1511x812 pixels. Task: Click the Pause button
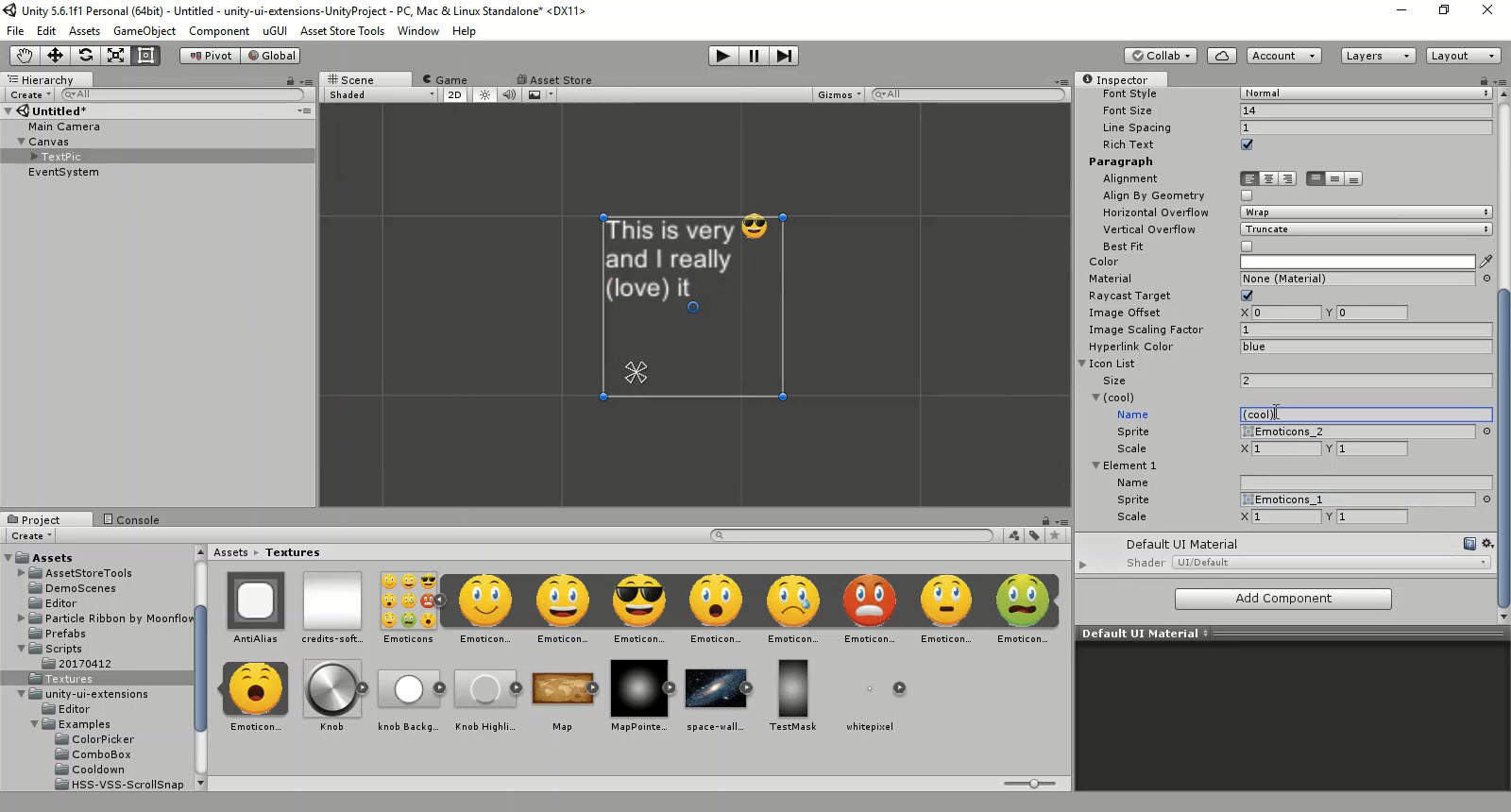tap(754, 56)
